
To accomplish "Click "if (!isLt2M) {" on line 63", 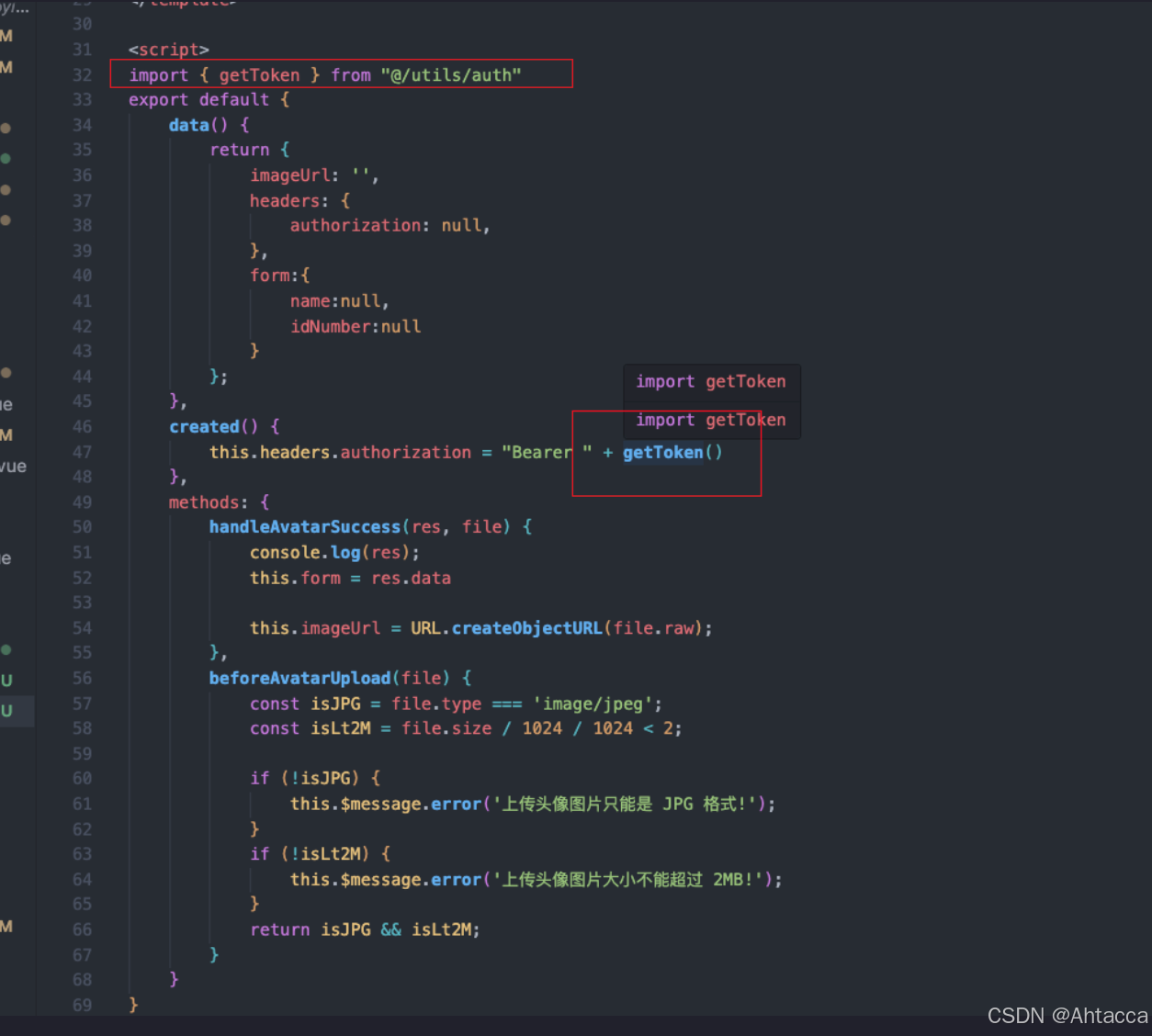I will [x=321, y=854].
